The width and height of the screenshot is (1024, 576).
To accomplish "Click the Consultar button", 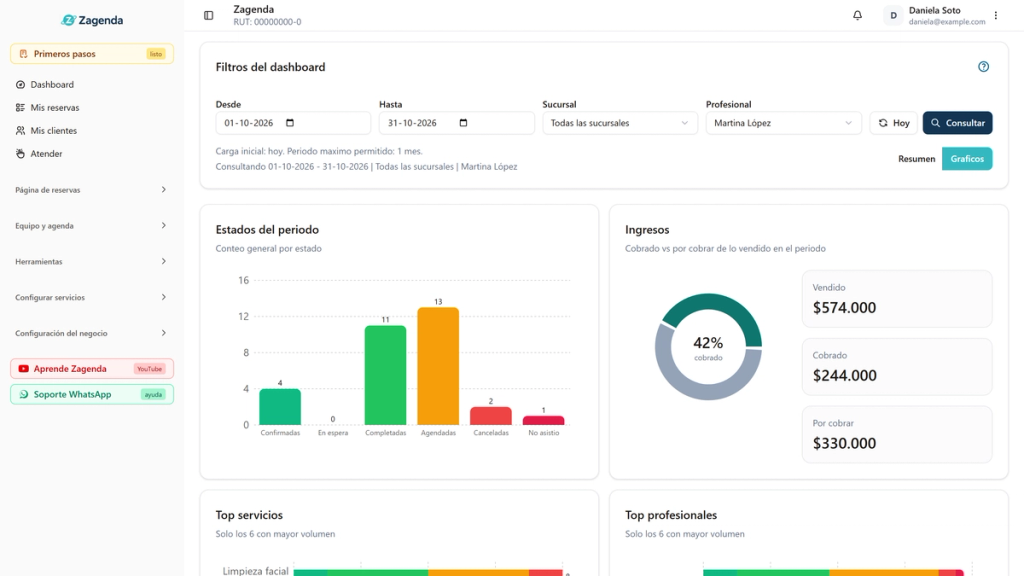I will pos(957,123).
